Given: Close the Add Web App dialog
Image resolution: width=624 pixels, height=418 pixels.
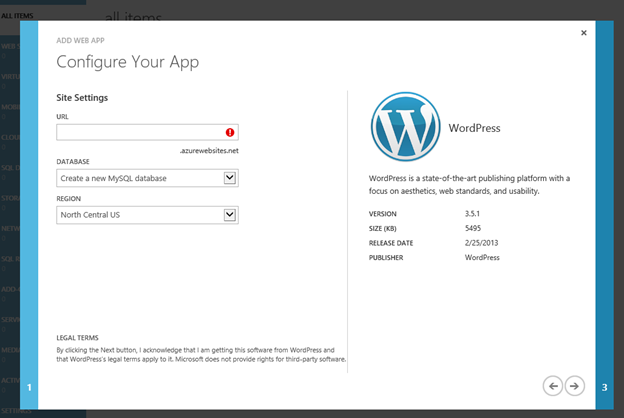Looking at the screenshot, I should pos(583,33).
